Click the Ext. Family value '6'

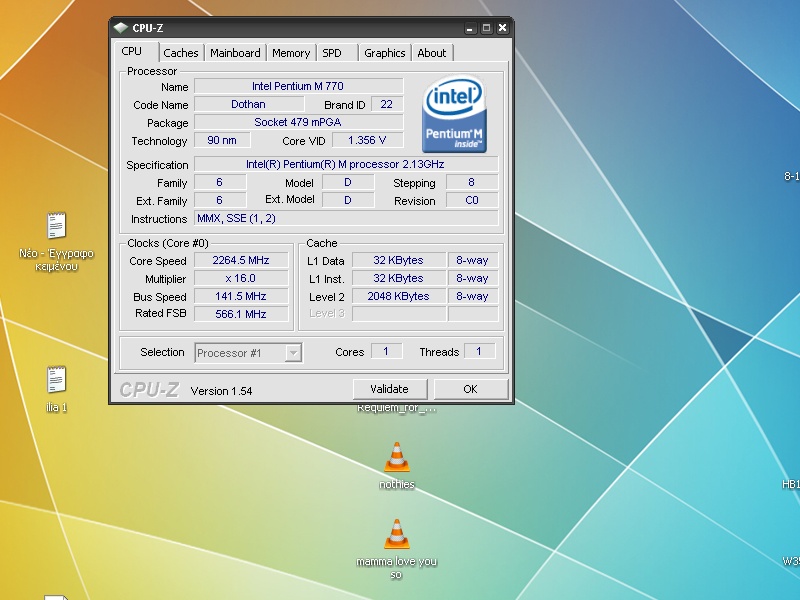pos(220,201)
